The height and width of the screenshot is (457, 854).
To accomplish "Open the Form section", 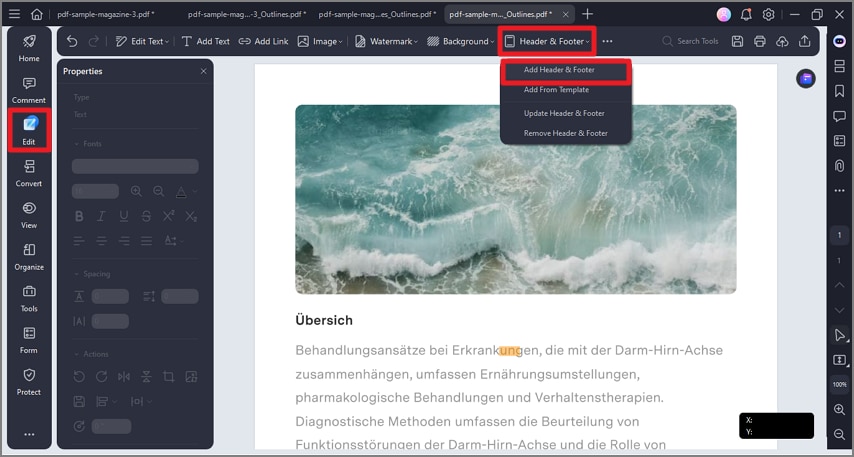I will [x=29, y=340].
